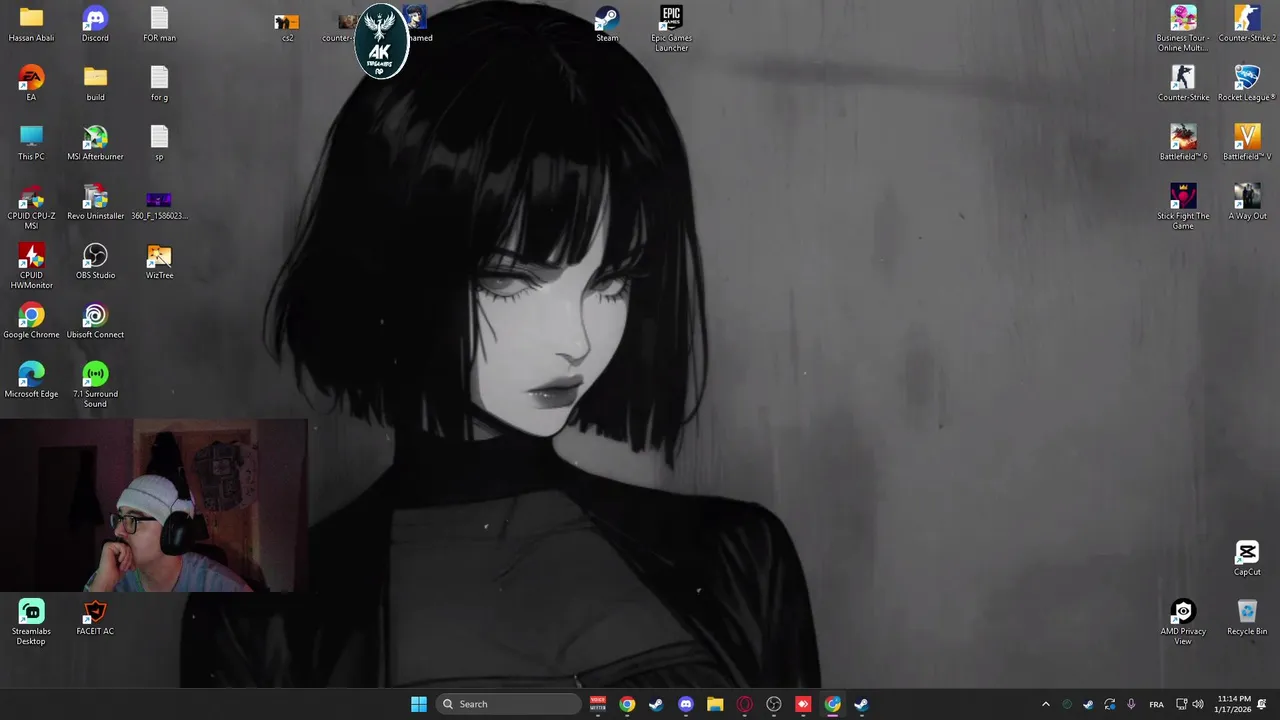Launch Business Tour Online Multiplayer shortcut
Viewport: 1280px width, 720px height.
(1183, 29)
